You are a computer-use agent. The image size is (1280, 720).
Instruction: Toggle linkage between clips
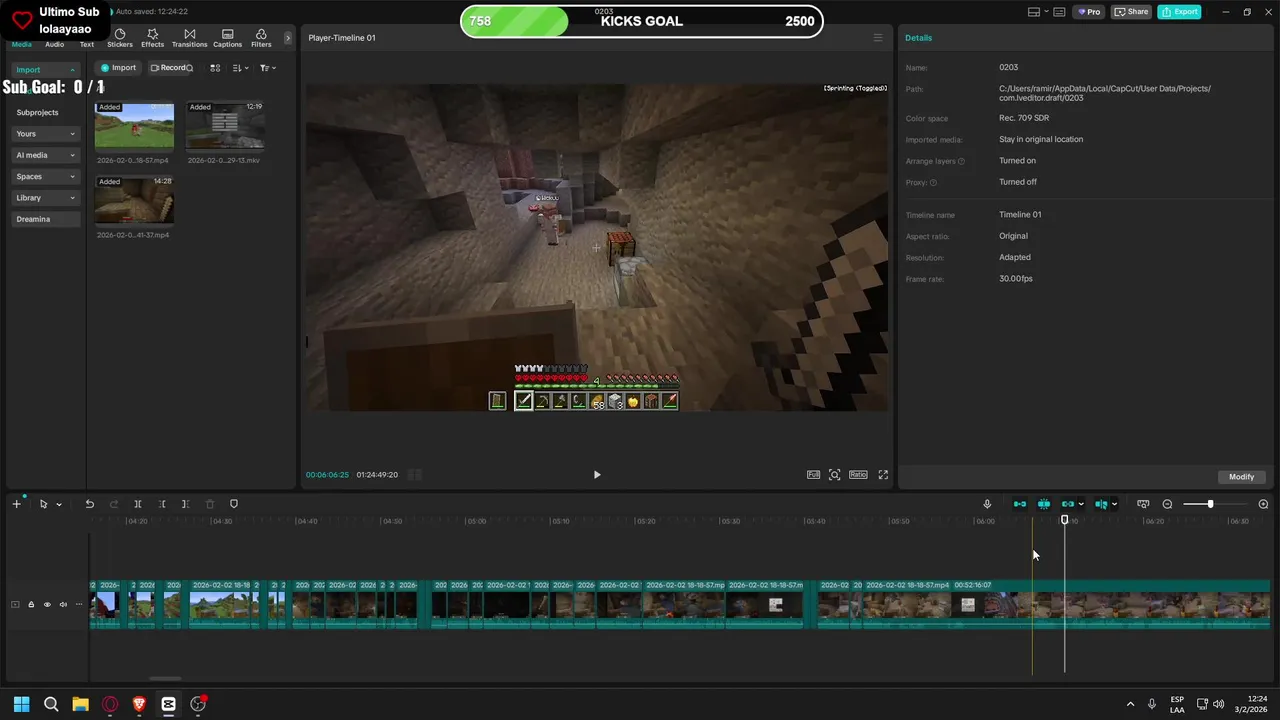[x=1068, y=504]
